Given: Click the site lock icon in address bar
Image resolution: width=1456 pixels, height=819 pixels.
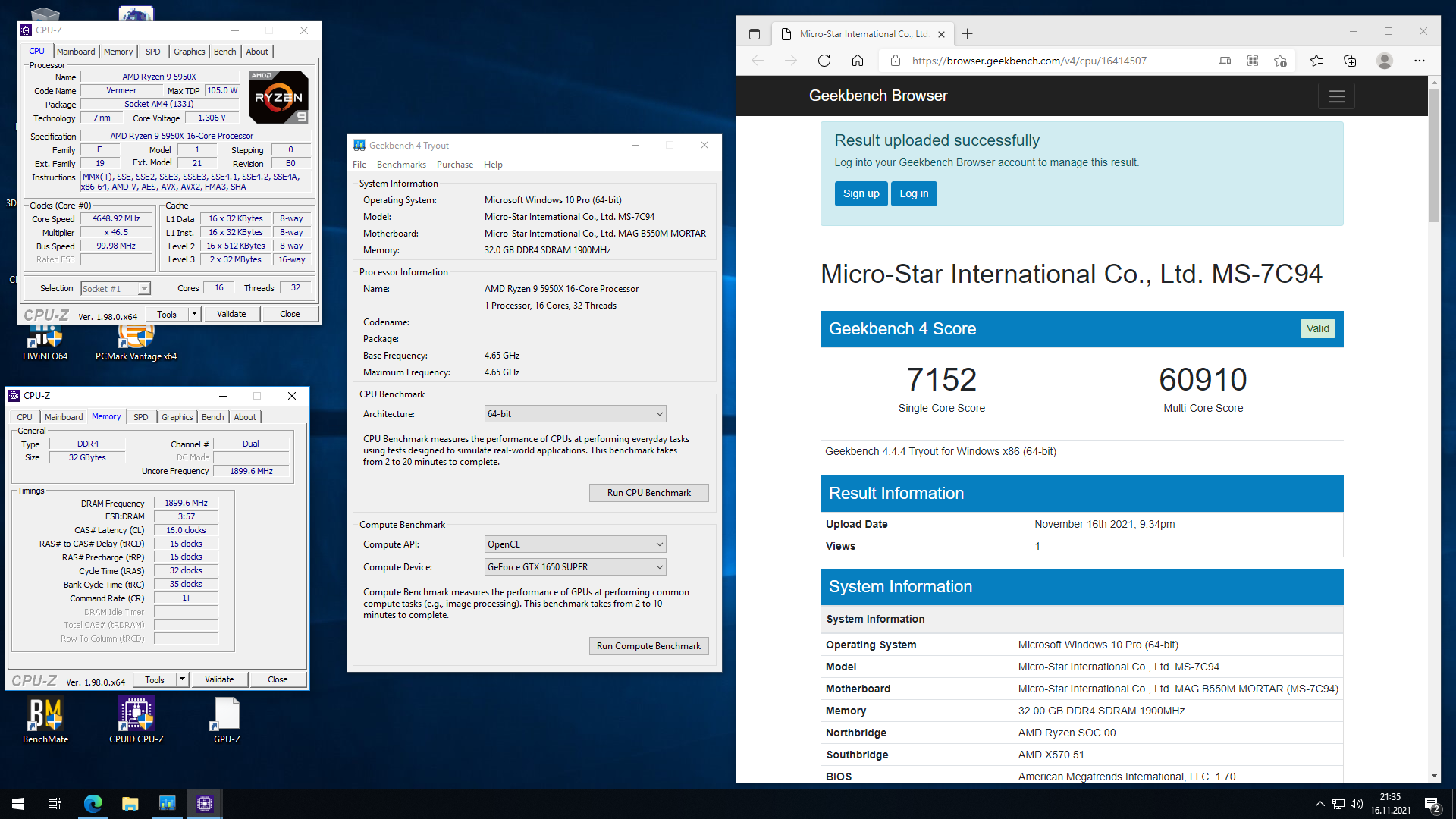Looking at the screenshot, I should click(896, 61).
